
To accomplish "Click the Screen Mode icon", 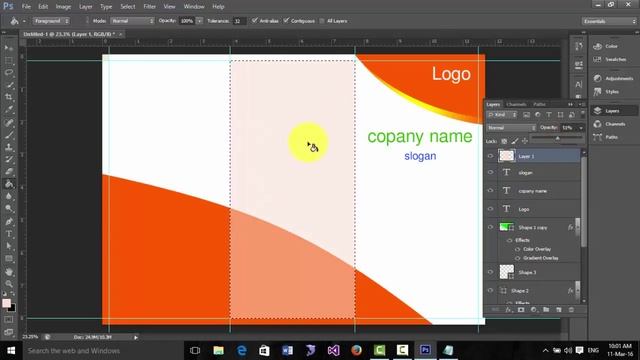I will pyautogui.click(x=9, y=332).
